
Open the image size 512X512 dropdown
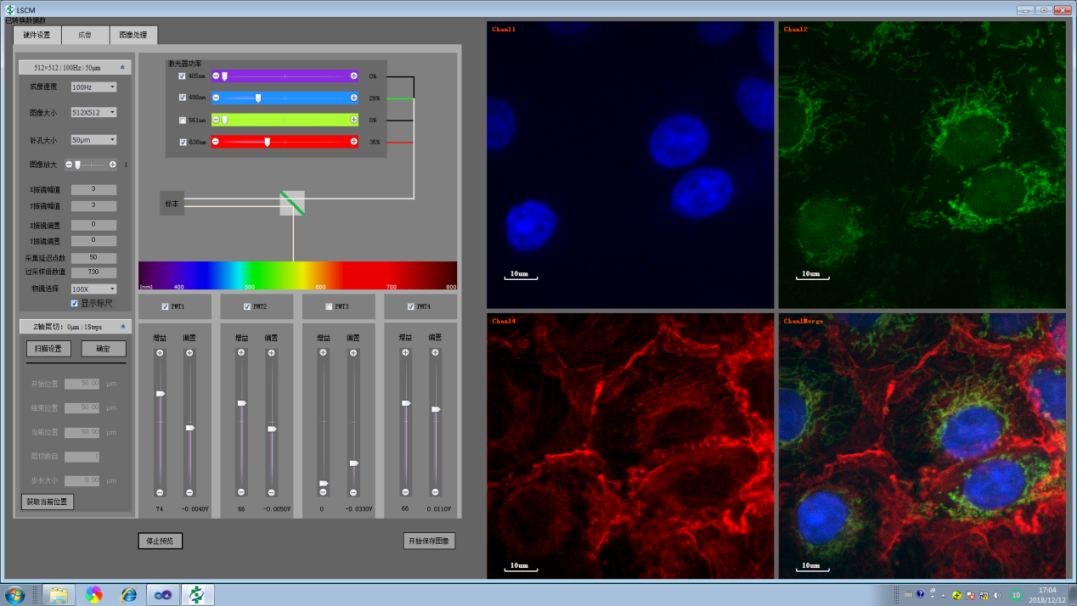click(x=94, y=112)
